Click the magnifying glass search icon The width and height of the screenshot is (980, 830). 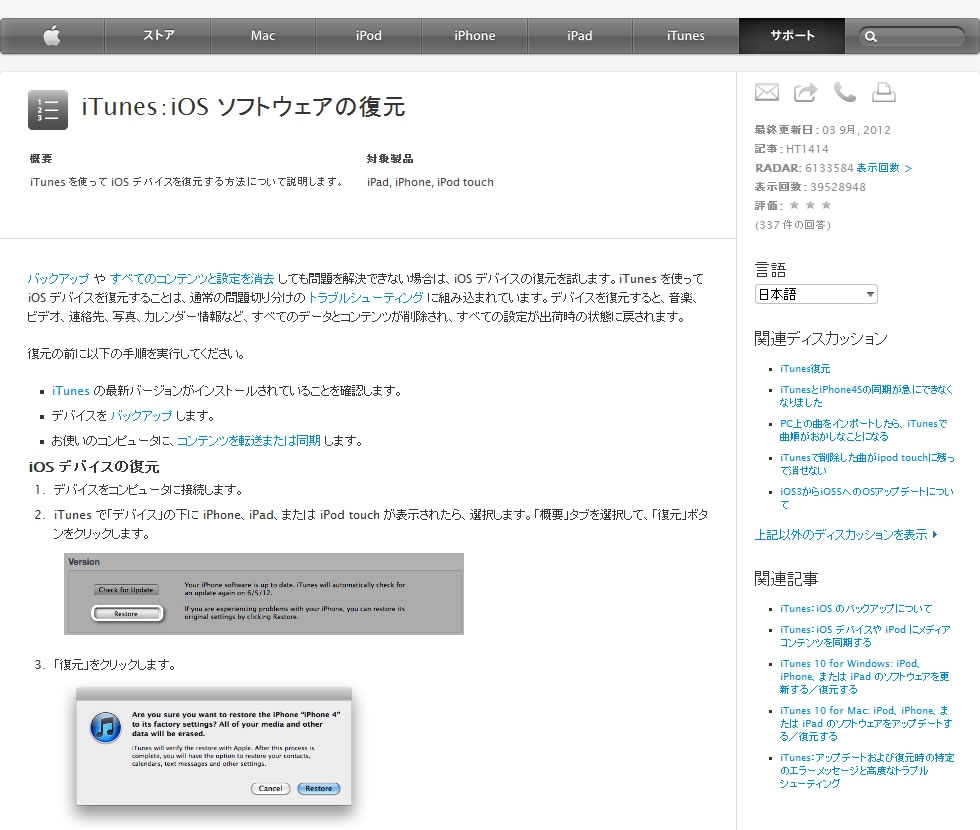tap(871, 37)
